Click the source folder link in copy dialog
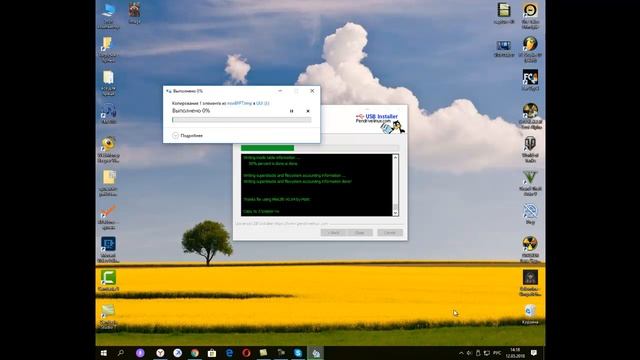This screenshot has height=360, width=640. 240,103
